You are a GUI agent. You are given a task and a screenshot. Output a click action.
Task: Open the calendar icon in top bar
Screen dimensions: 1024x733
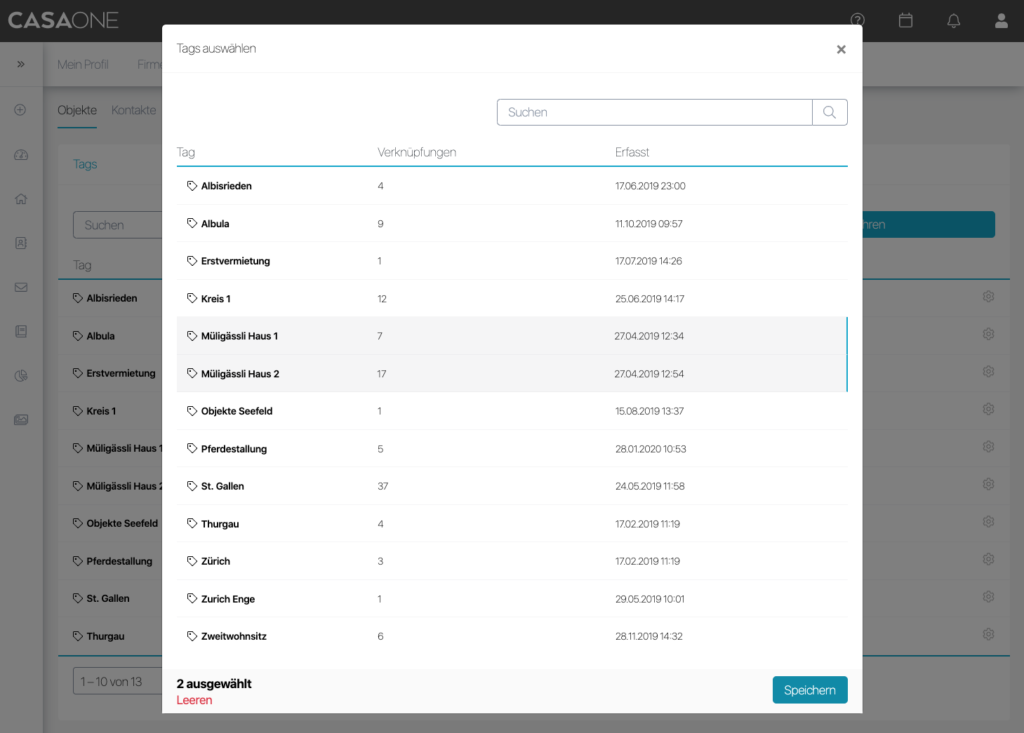905,20
